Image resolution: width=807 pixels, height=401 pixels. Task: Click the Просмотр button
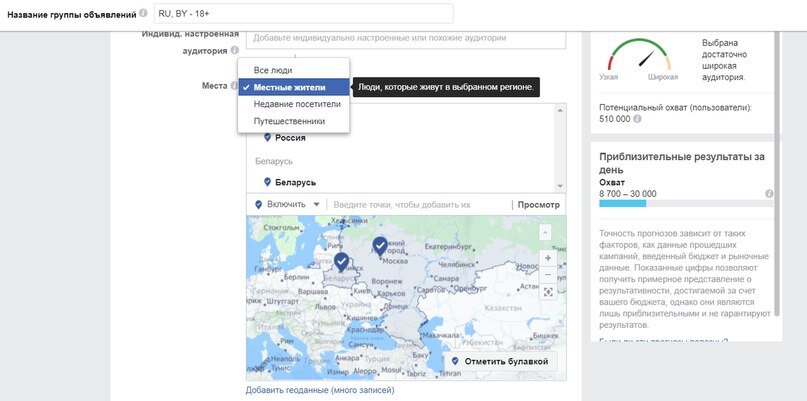[538, 204]
